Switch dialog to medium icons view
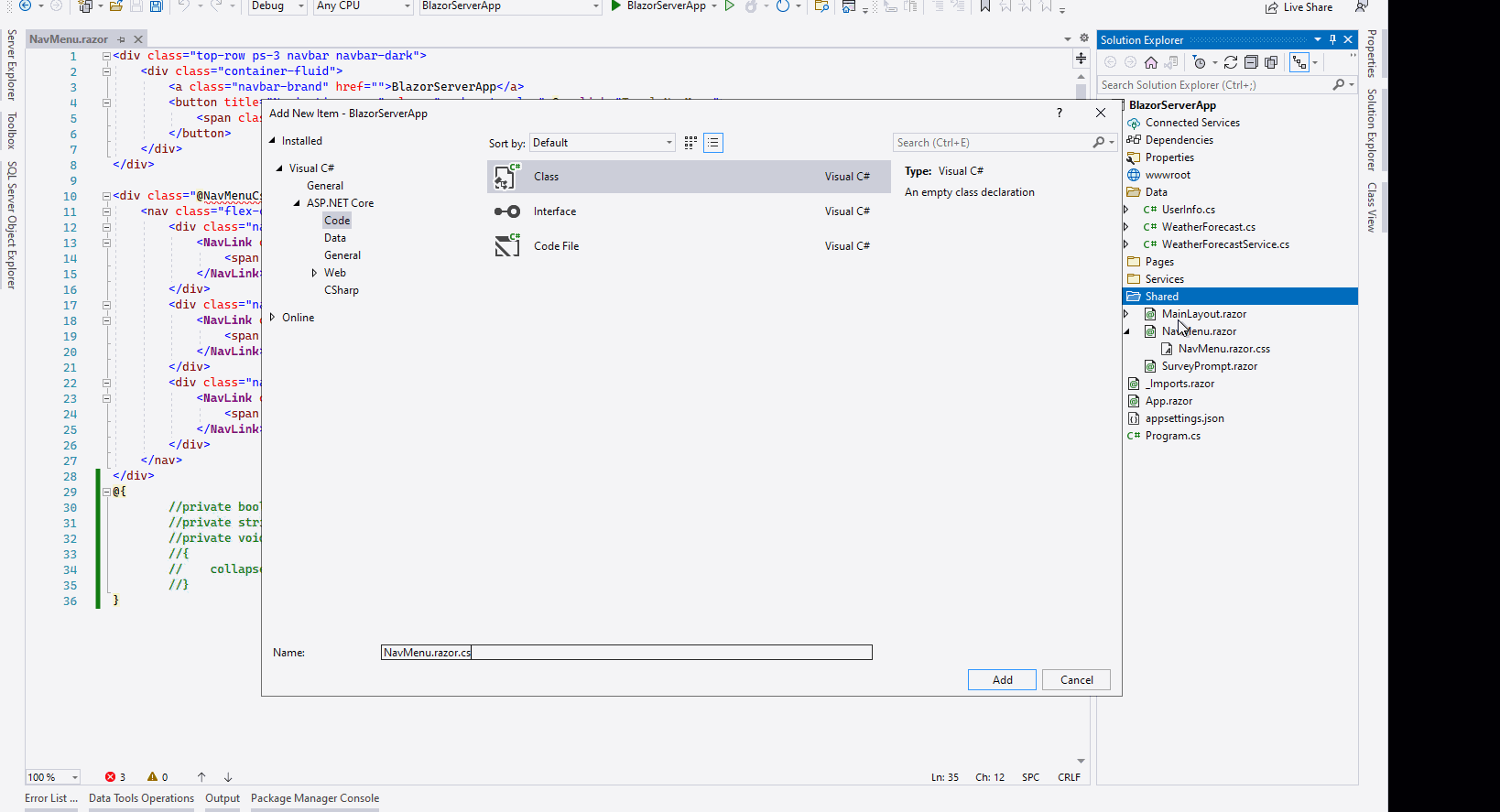Image resolution: width=1500 pixels, height=812 pixels. pos(690,143)
